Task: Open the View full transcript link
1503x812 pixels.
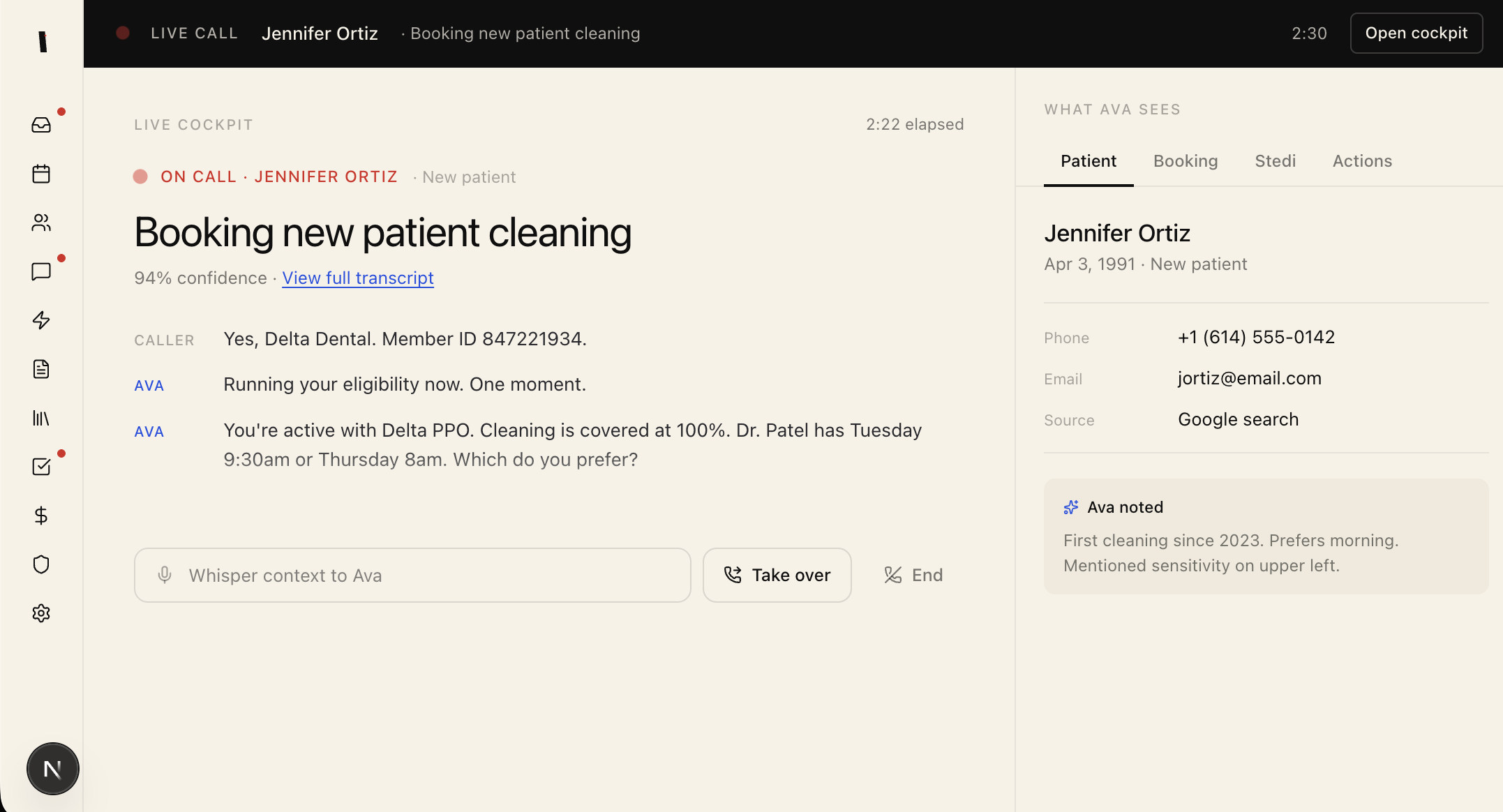Action: click(358, 278)
